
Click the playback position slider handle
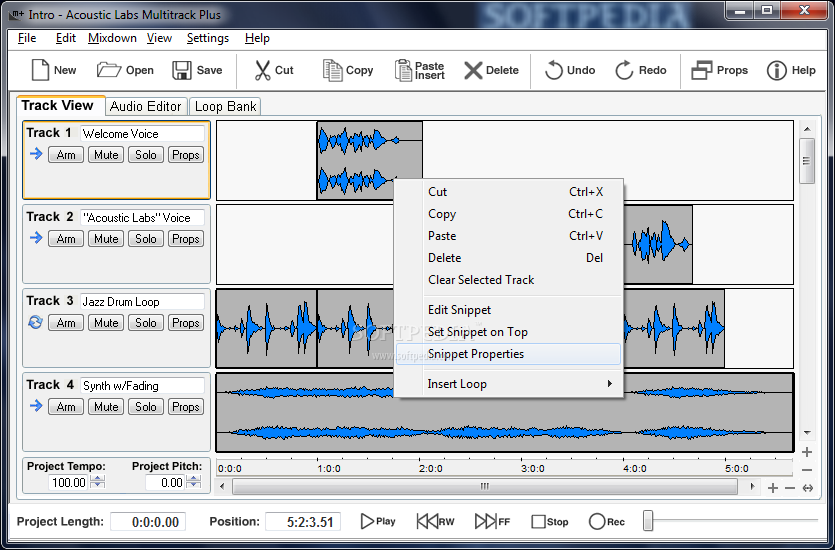[648, 521]
